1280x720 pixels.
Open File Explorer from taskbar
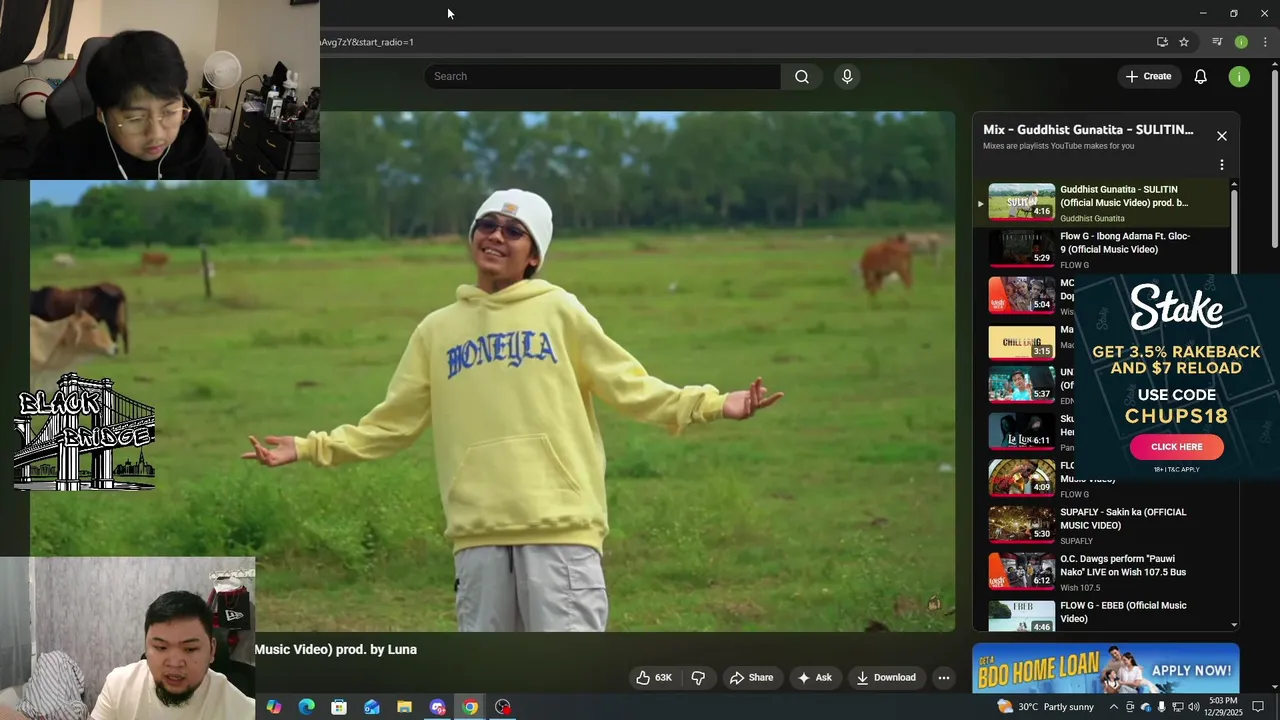pos(404,707)
